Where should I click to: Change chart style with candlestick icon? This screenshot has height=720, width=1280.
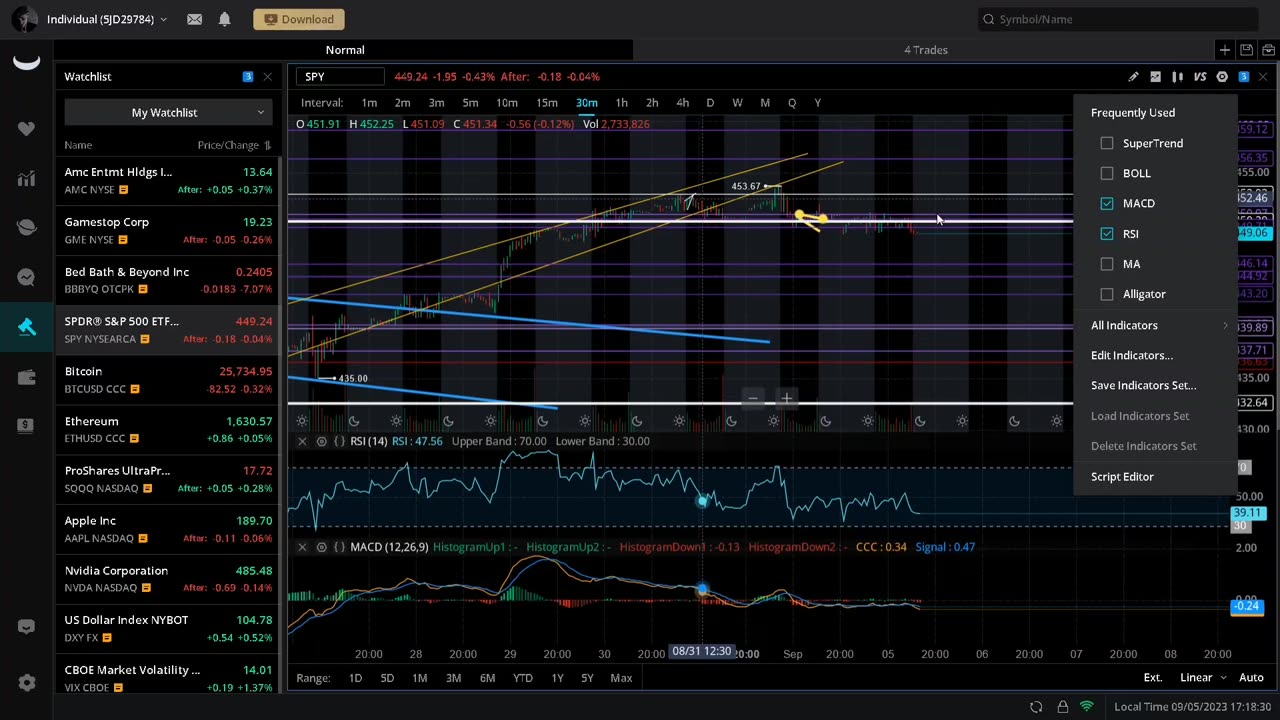pyautogui.click(x=1177, y=77)
